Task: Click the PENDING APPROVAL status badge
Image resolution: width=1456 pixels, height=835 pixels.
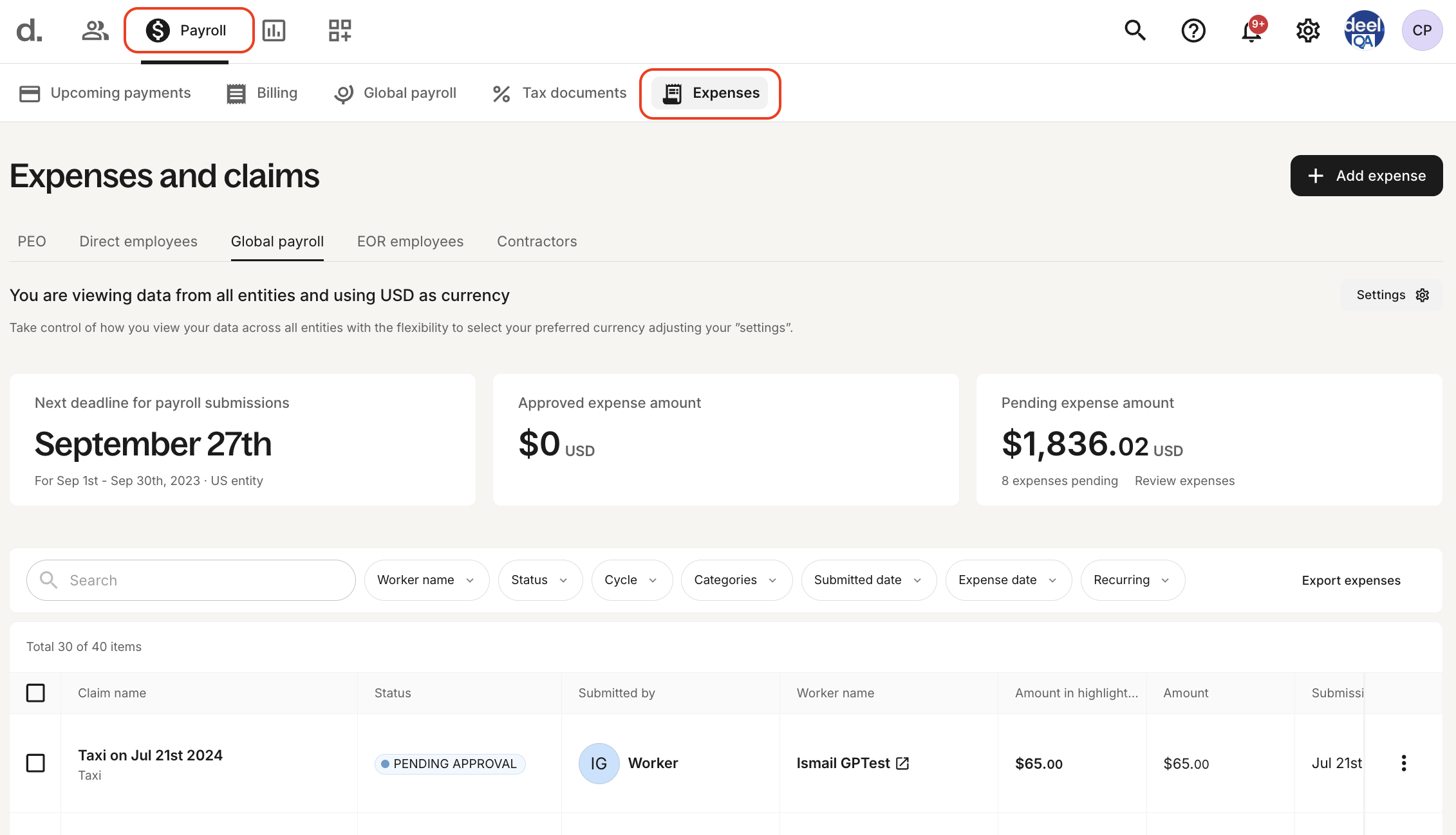Action: pos(450,764)
